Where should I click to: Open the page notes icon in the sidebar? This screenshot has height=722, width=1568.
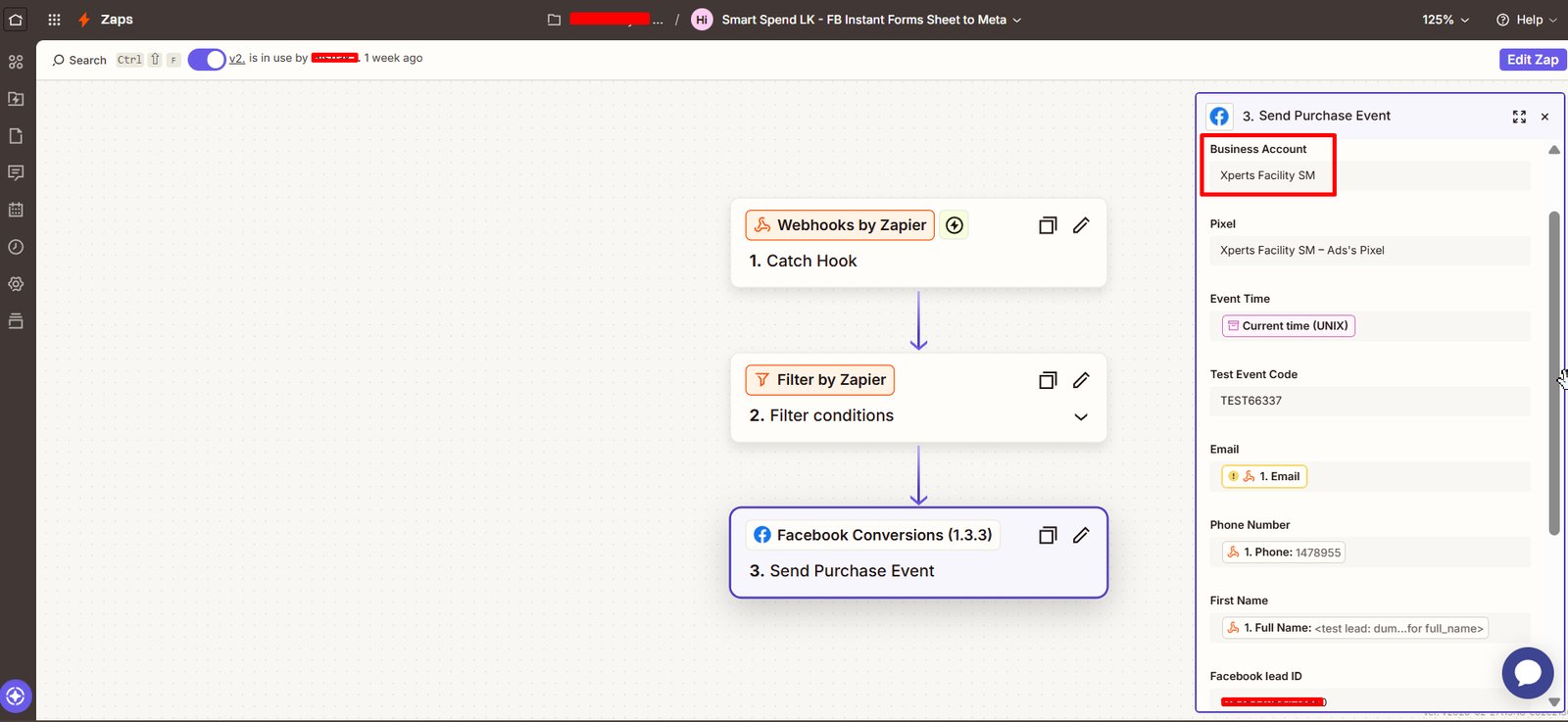click(x=16, y=136)
